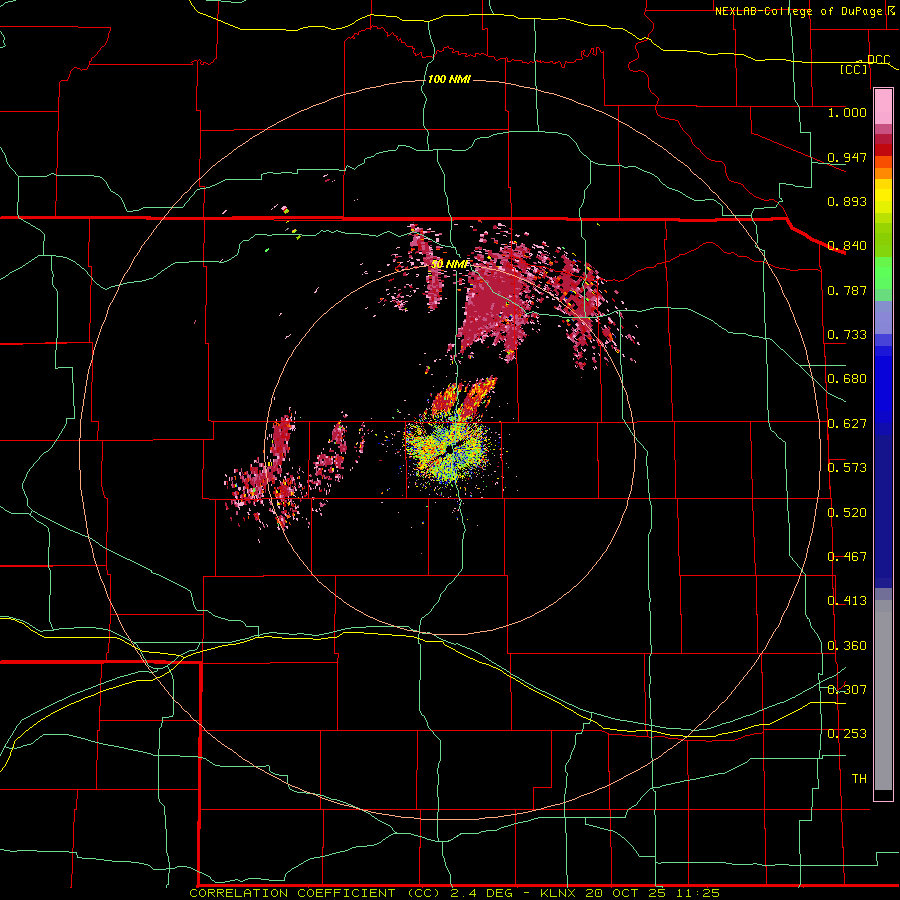Click the 0.947 legend value
Viewport: 900px width, 900px height.
click(847, 157)
